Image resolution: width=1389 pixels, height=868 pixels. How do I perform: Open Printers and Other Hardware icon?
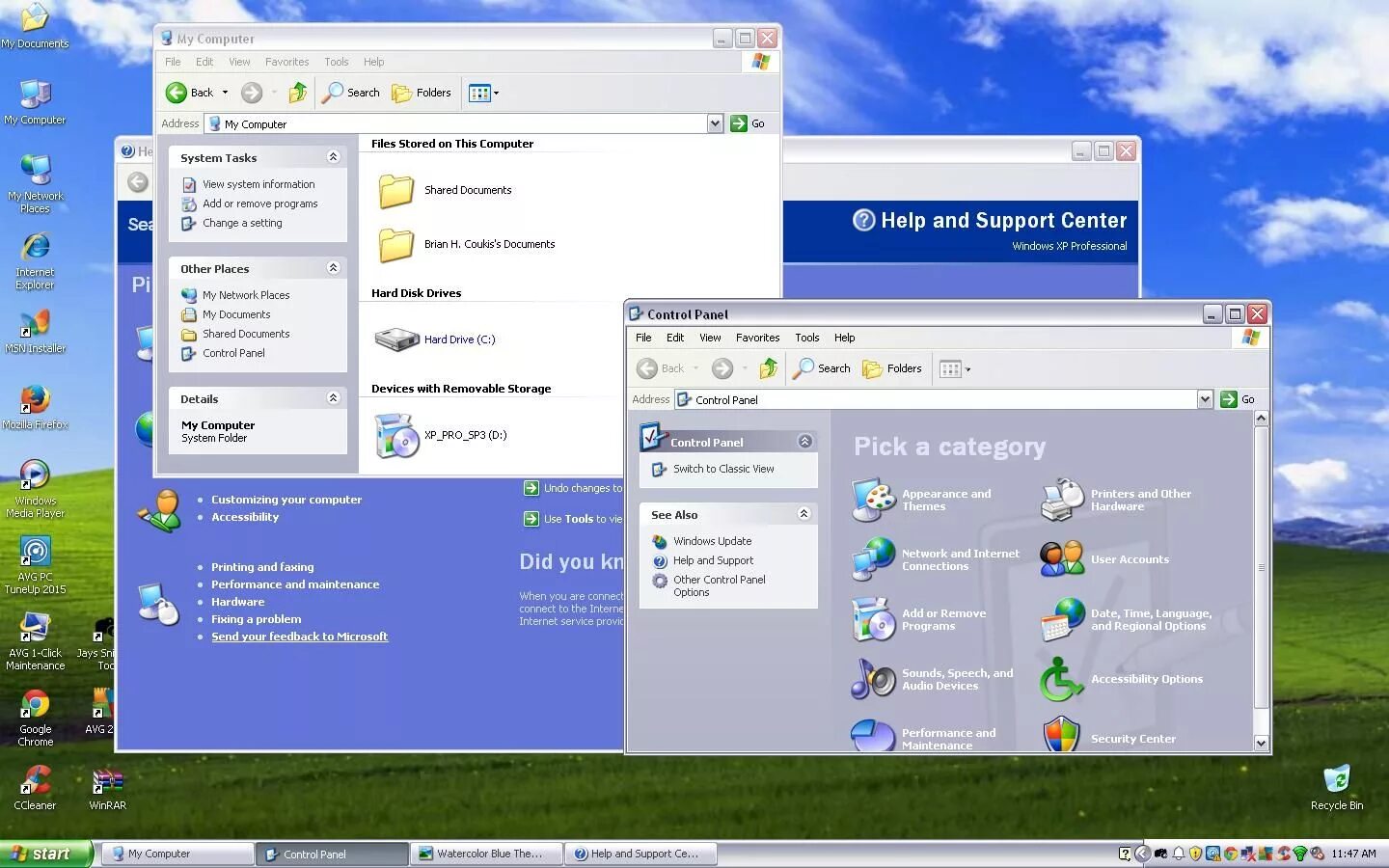(1063, 500)
